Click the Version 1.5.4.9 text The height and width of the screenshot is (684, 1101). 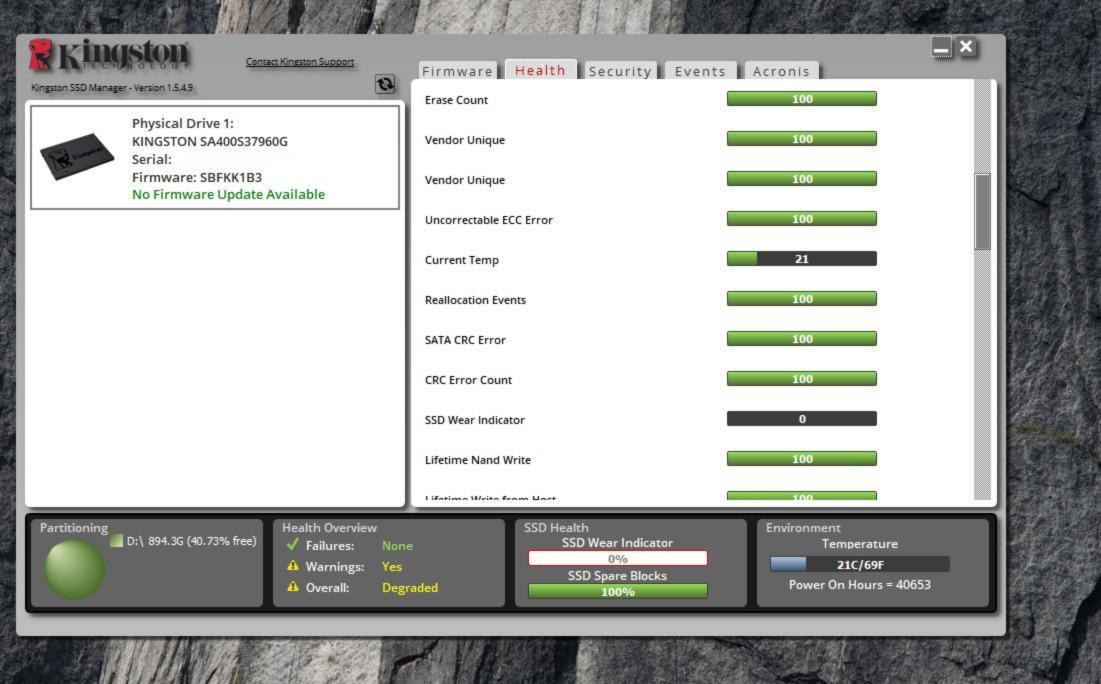tap(163, 88)
